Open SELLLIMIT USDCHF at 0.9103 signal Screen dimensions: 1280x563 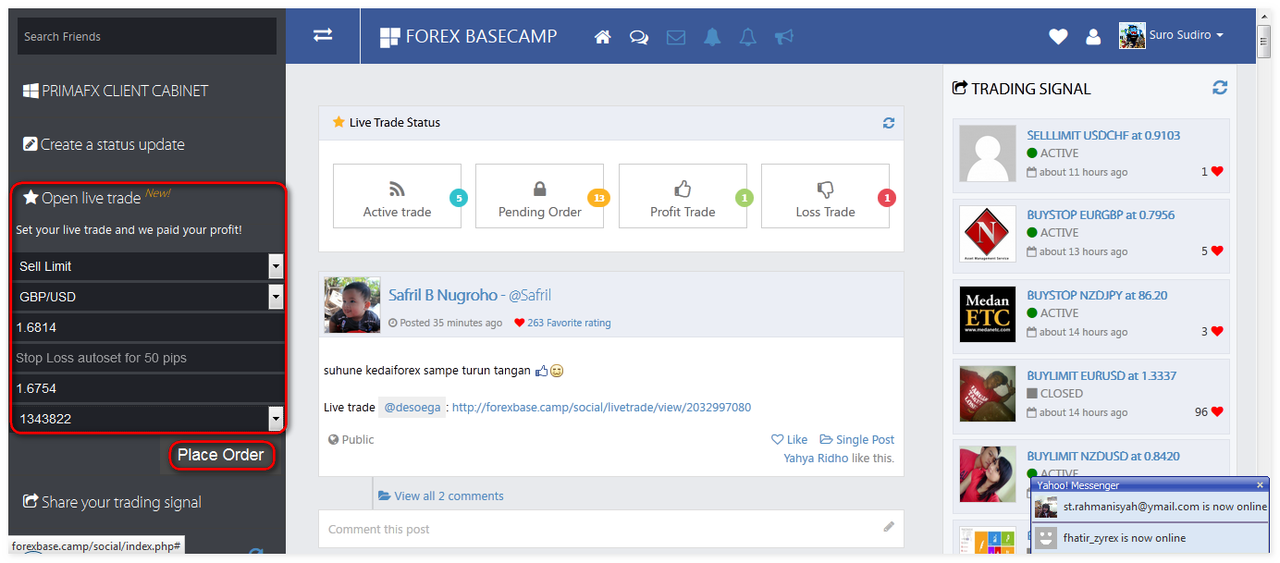tap(1103, 135)
